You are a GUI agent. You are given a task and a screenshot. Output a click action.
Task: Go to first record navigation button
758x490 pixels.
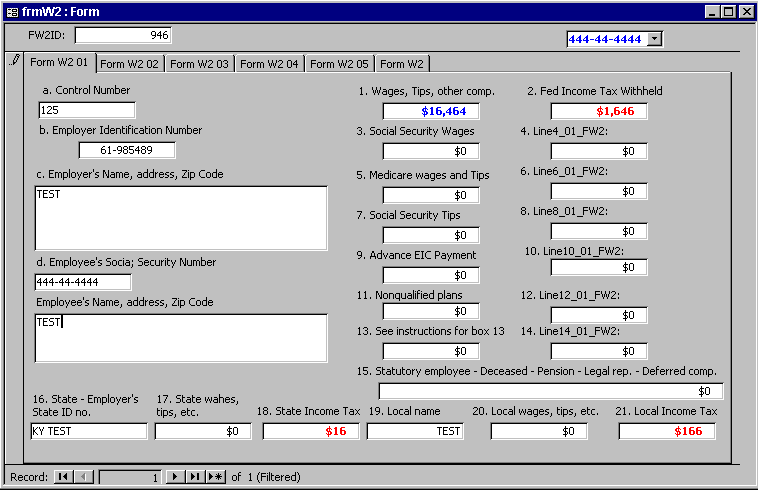(x=63, y=477)
